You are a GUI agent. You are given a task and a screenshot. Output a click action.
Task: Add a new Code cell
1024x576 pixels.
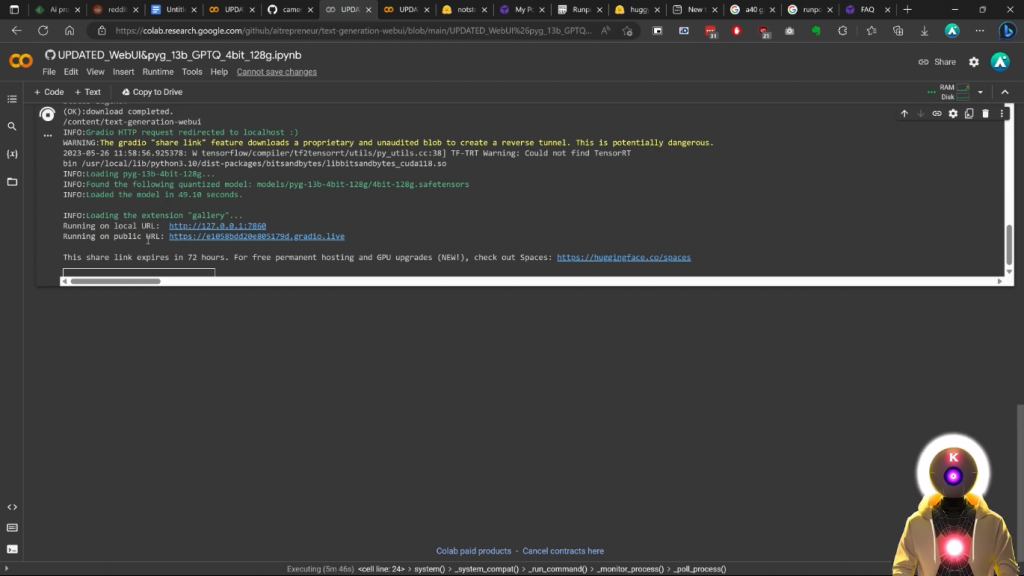[49, 92]
